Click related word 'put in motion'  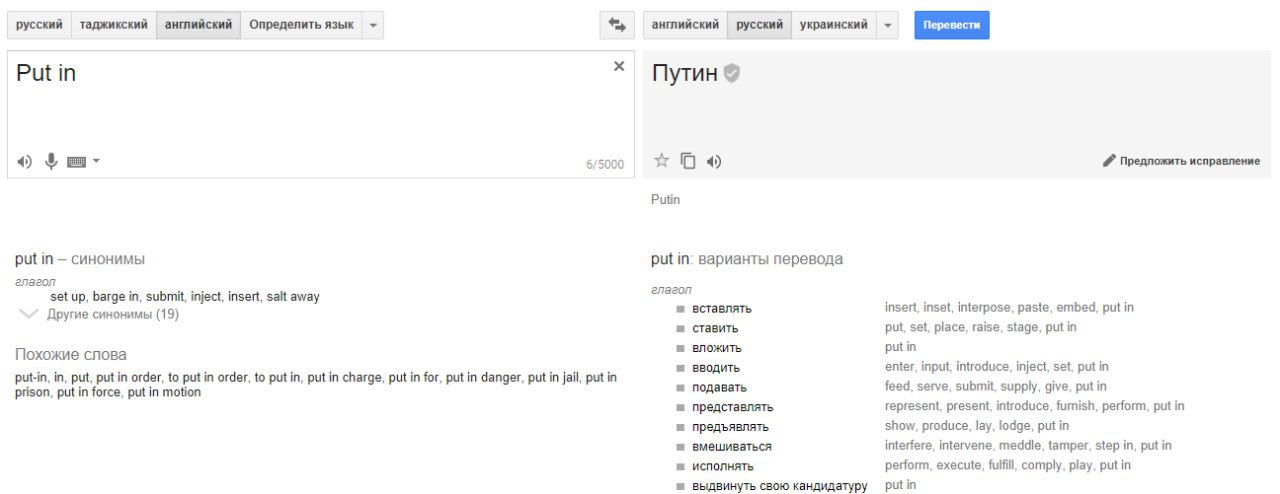coord(164,392)
